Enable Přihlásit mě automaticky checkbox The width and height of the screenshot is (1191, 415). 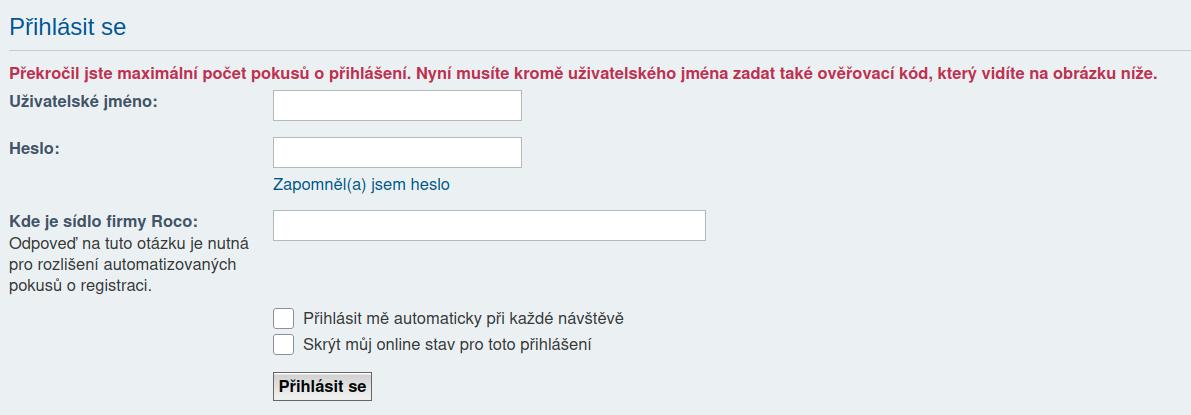tap(283, 319)
